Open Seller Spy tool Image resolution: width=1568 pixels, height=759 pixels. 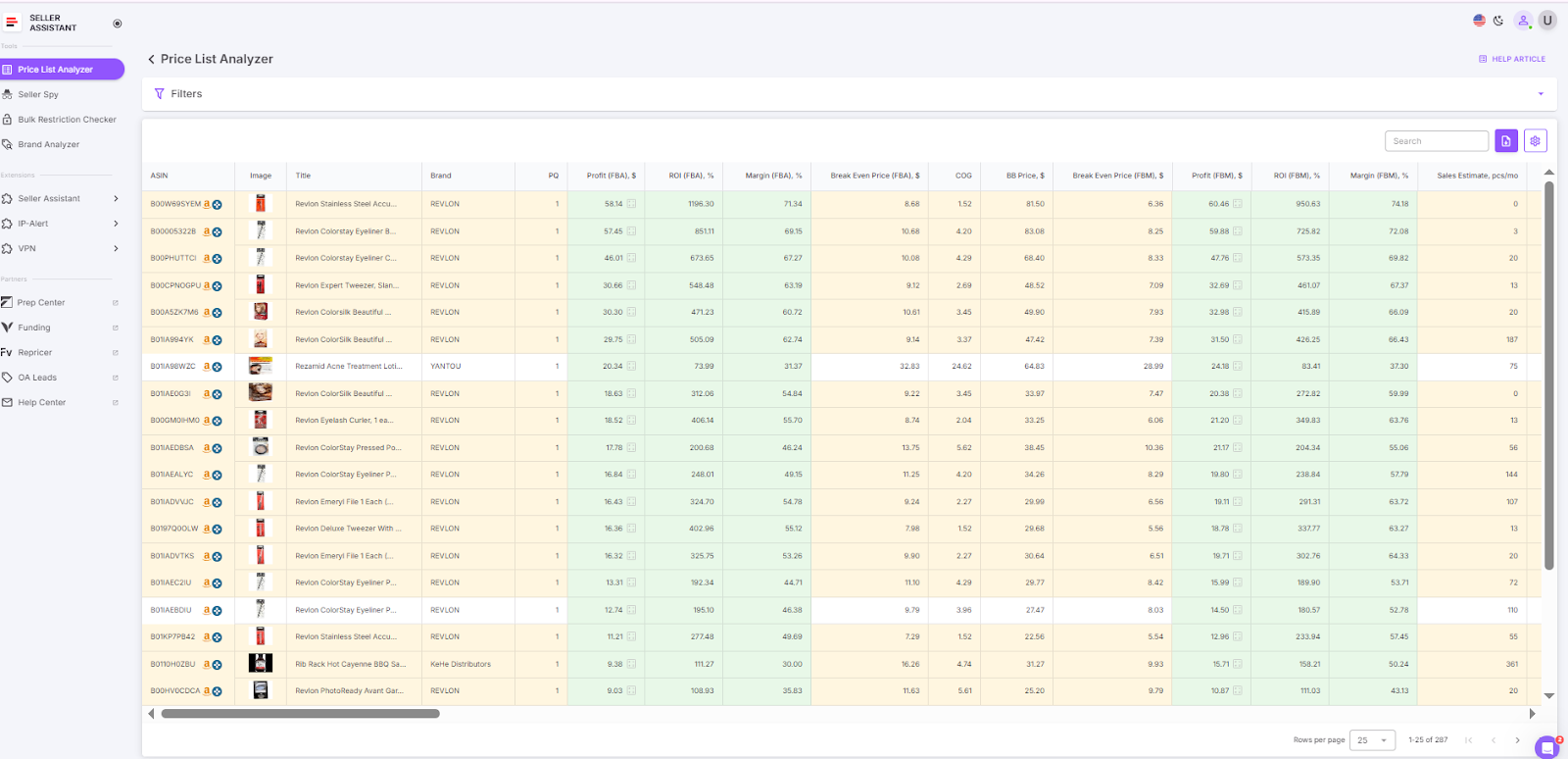(38, 95)
